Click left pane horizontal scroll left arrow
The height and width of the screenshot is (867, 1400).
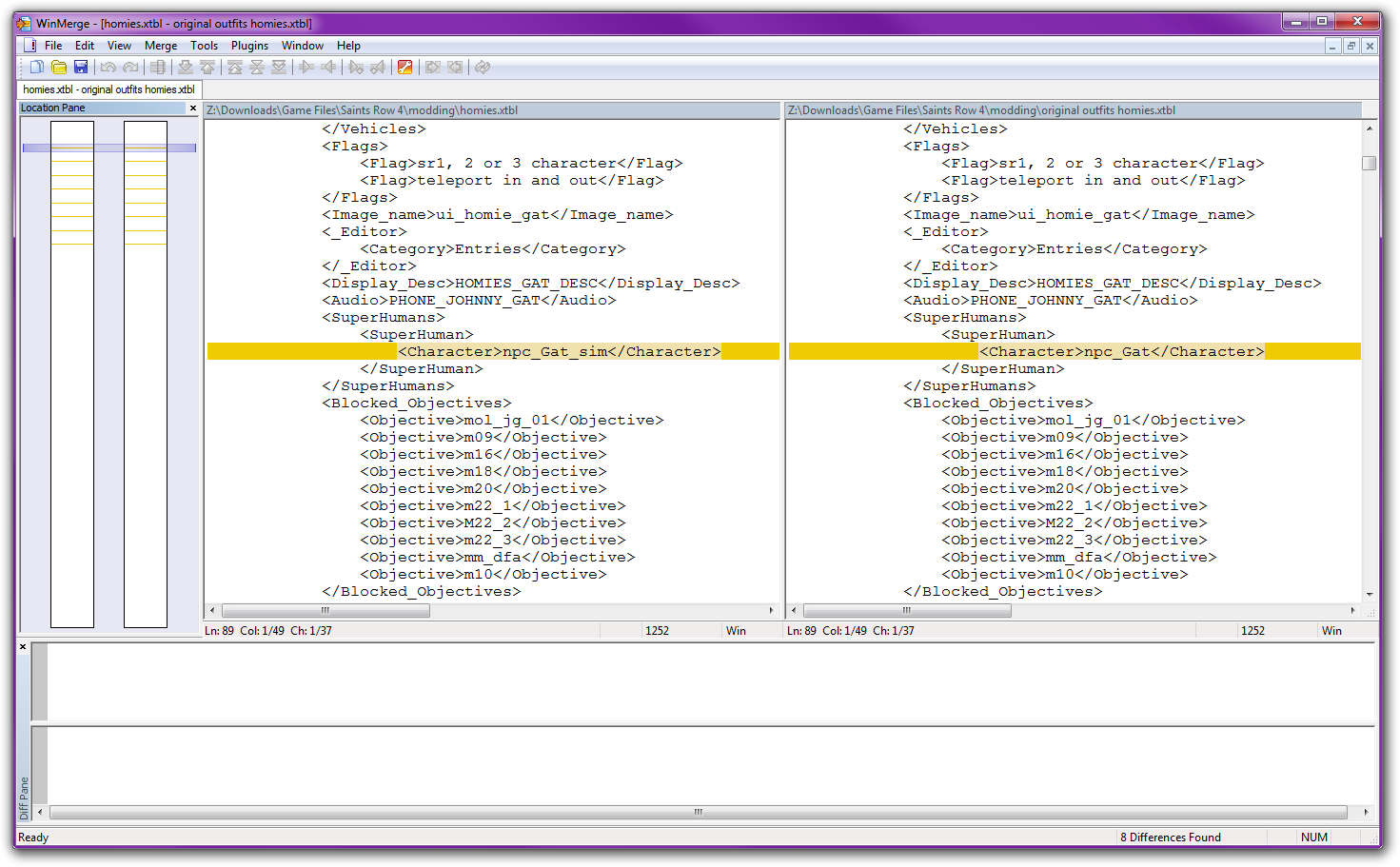212,610
